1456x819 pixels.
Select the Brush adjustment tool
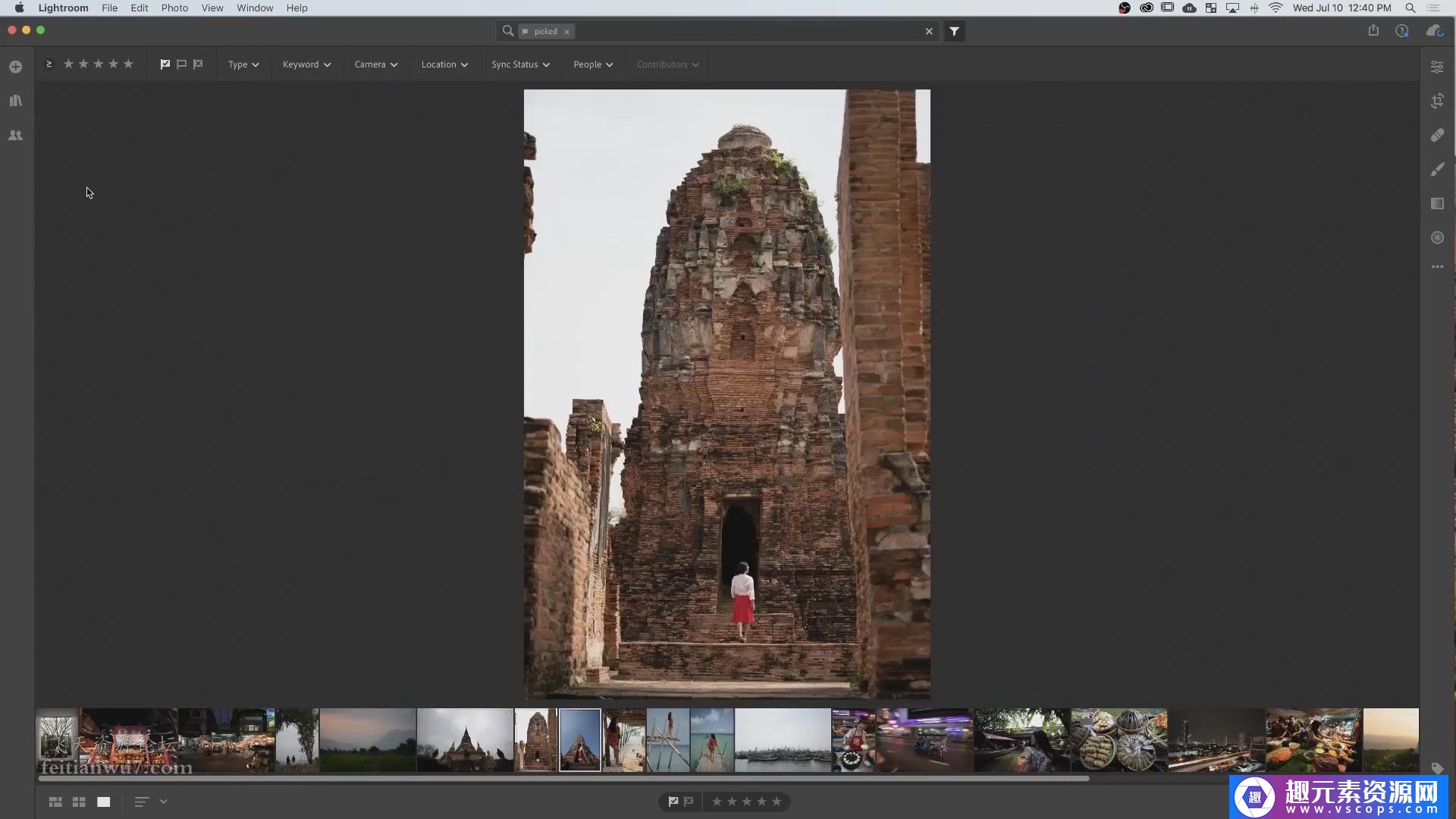tap(1437, 169)
